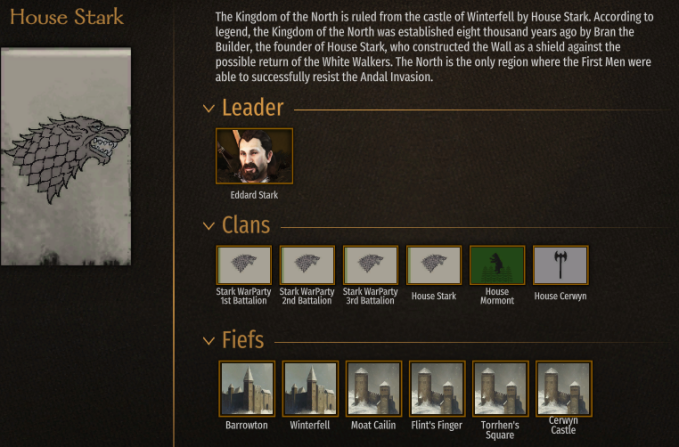The image size is (679, 447).
Task: Click the House Mormont name label
Action: coord(497,296)
